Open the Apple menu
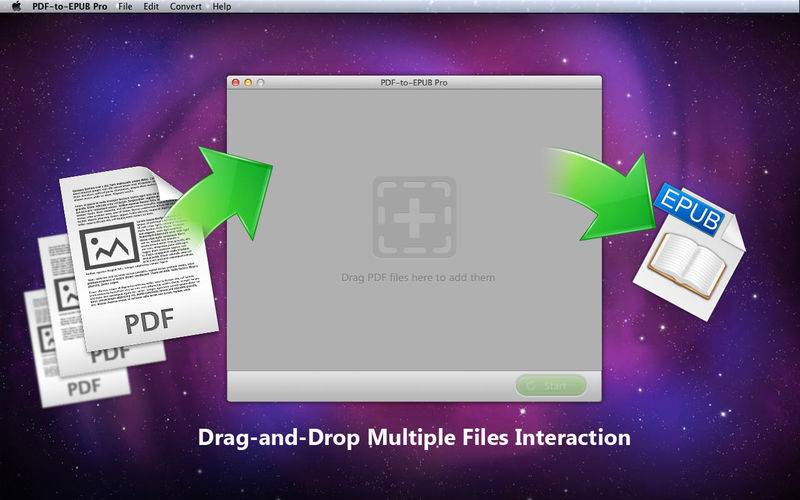Viewport: 800px width, 500px height. pos(16,7)
